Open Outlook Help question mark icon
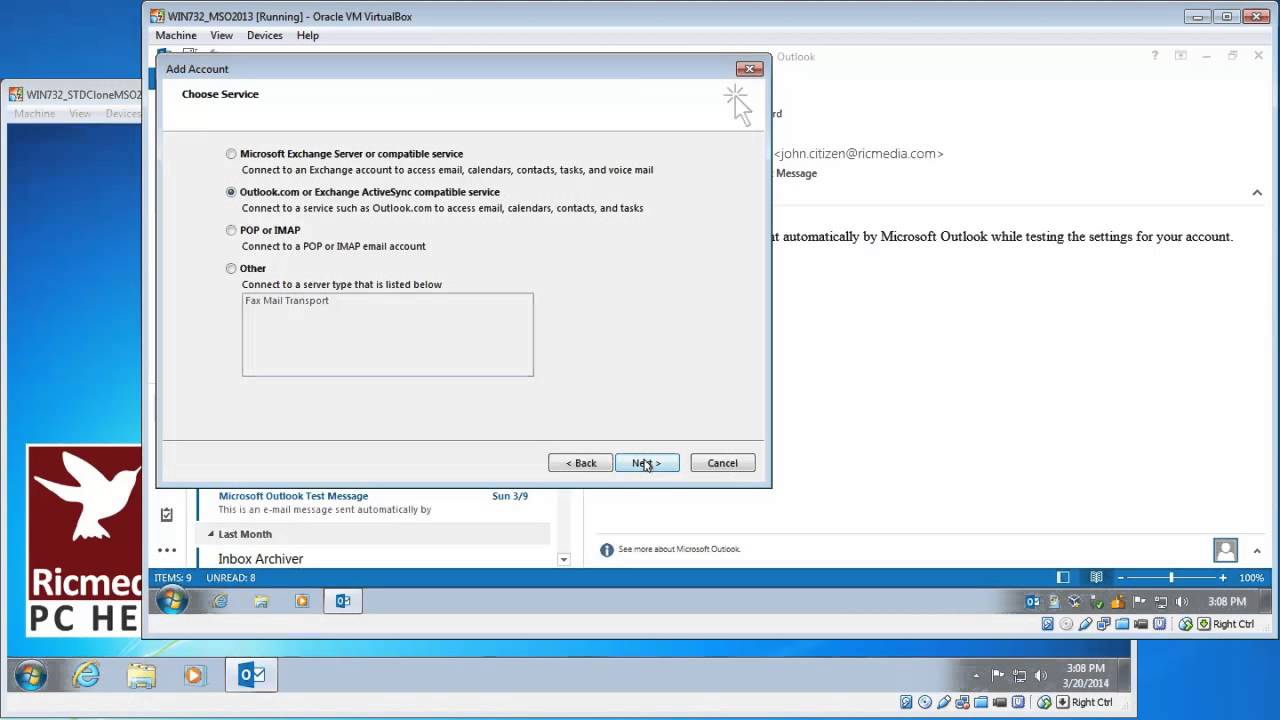The width and height of the screenshot is (1280, 720). click(x=1155, y=56)
